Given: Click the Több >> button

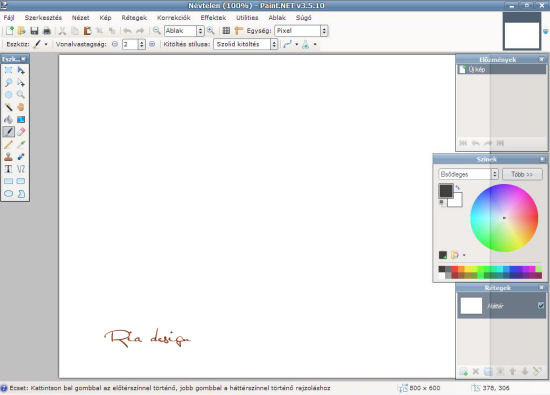Looking at the screenshot, I should tap(522, 174).
